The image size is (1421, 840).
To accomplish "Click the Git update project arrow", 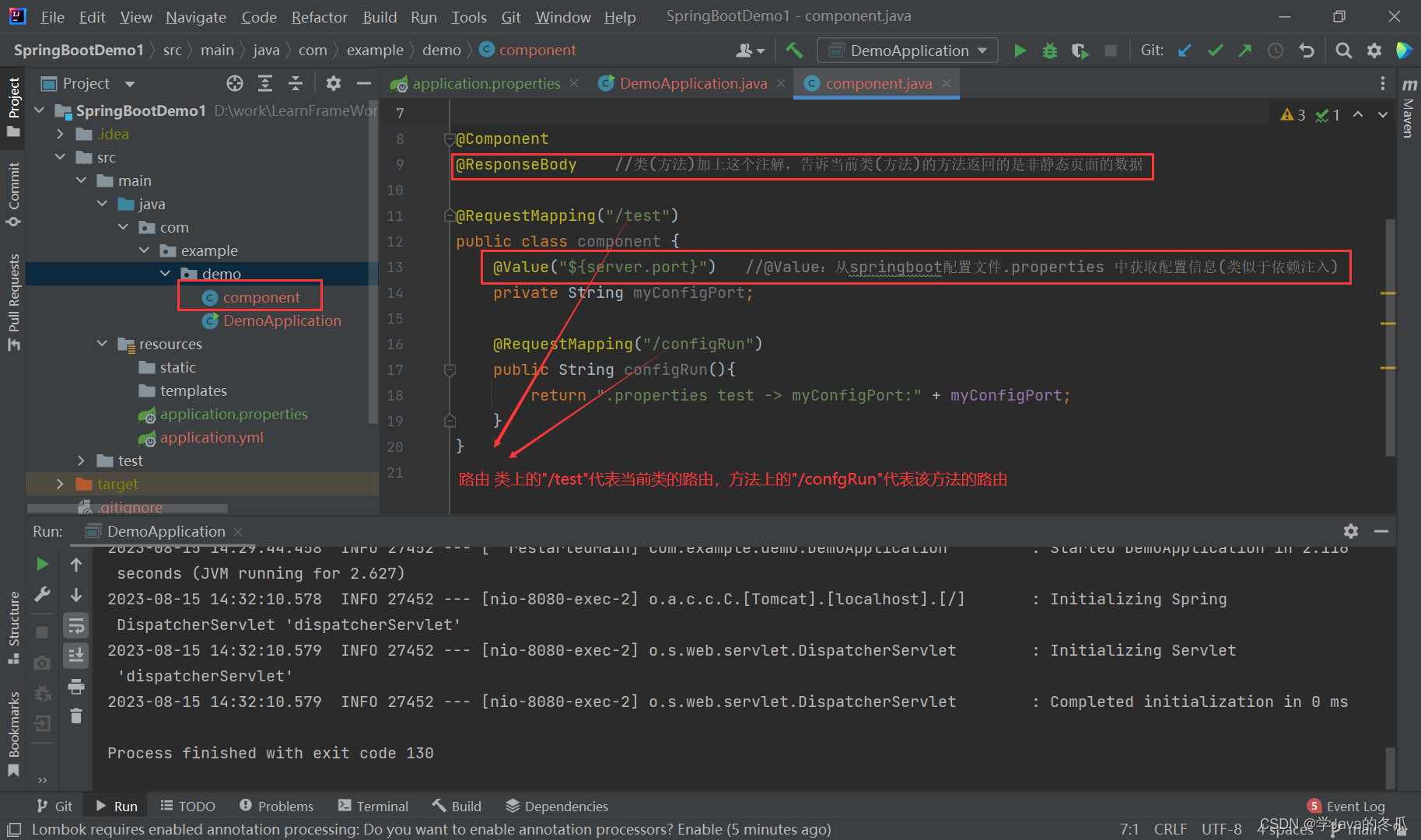I will pyautogui.click(x=1185, y=51).
